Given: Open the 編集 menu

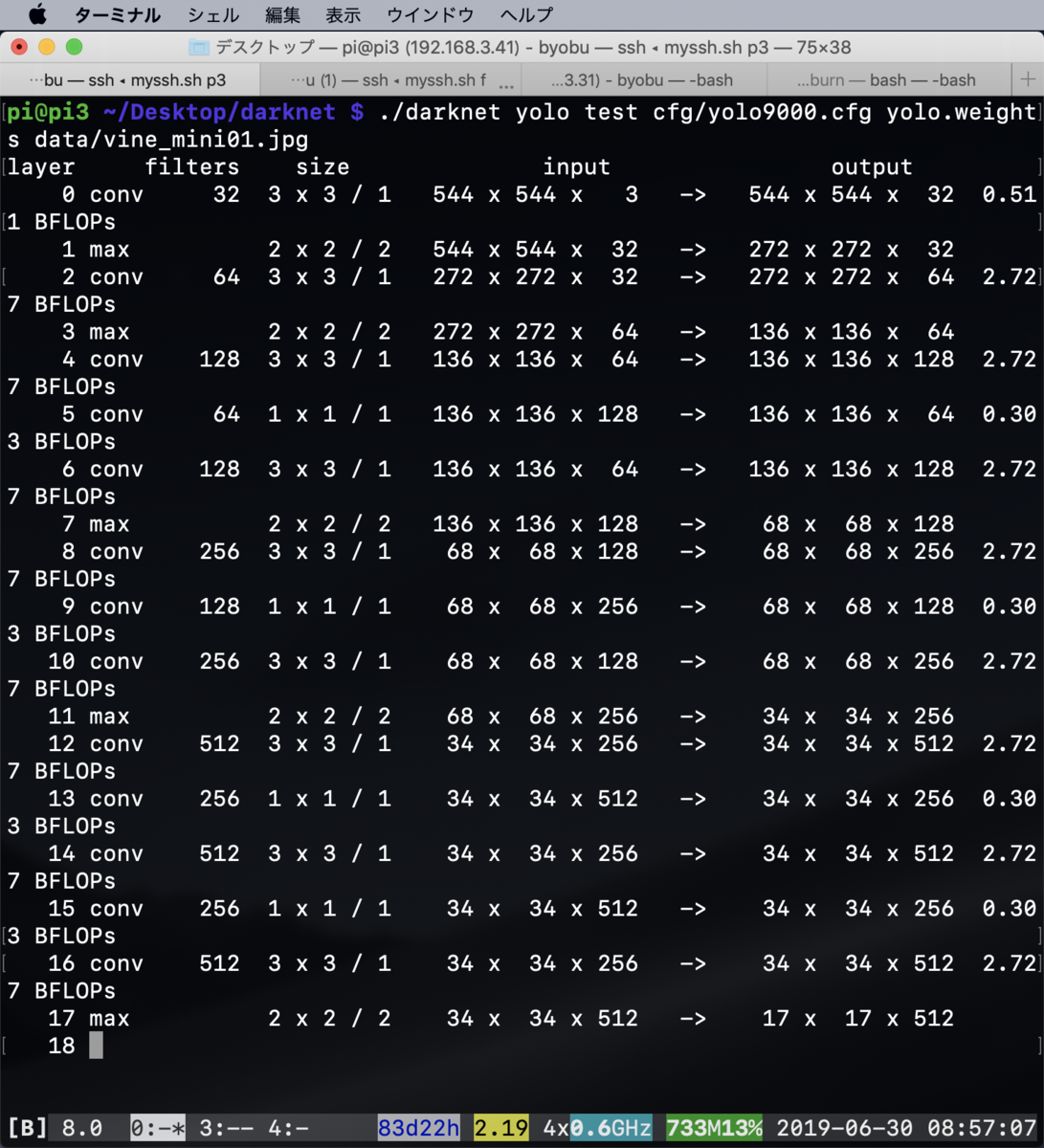Looking at the screenshot, I should [x=282, y=15].
